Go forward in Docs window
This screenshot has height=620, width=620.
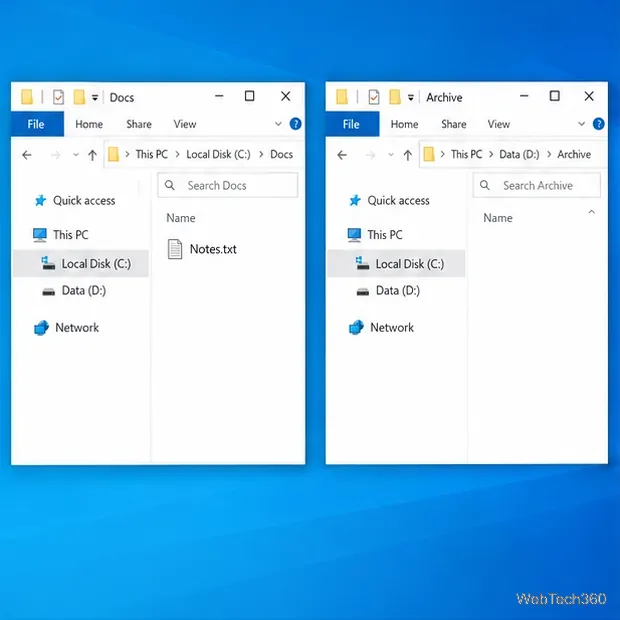56,155
